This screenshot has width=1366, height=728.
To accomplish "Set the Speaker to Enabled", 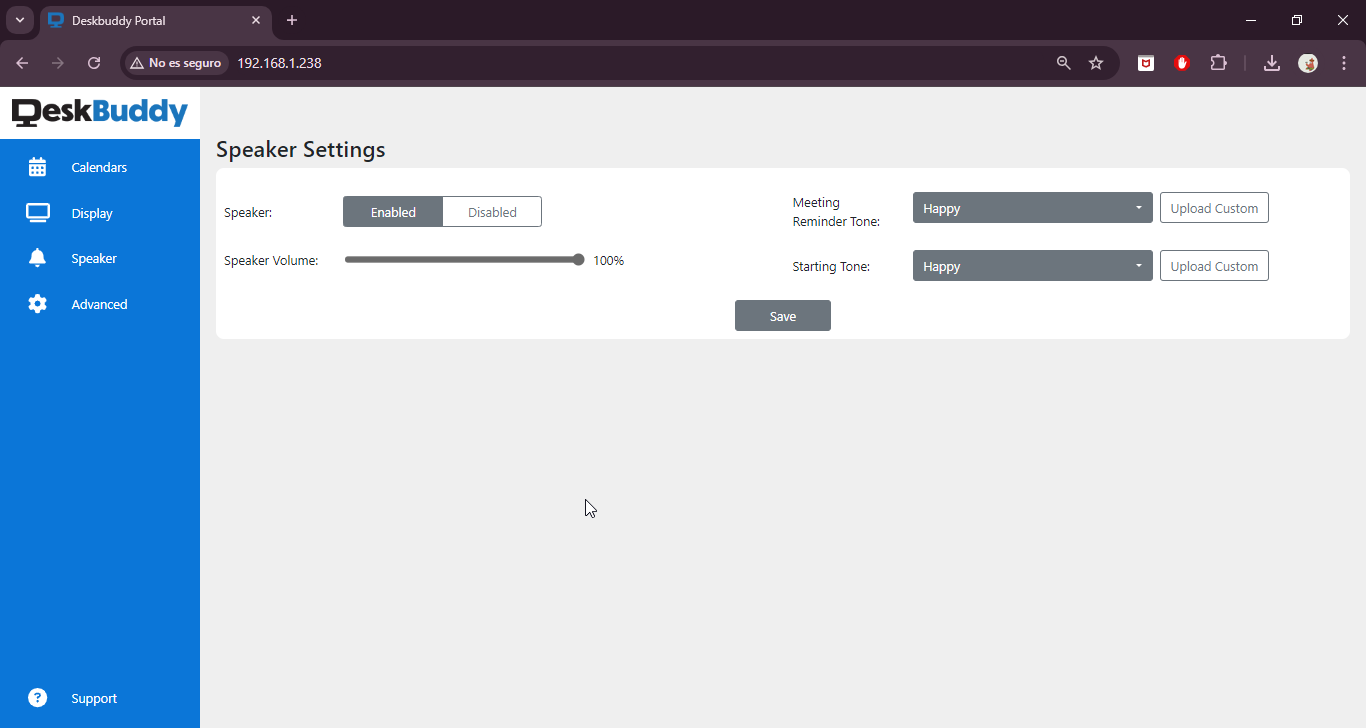I will click(x=393, y=212).
